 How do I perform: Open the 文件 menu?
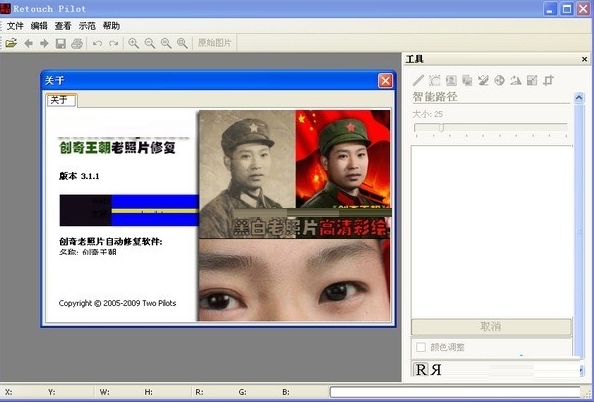[x=15, y=26]
